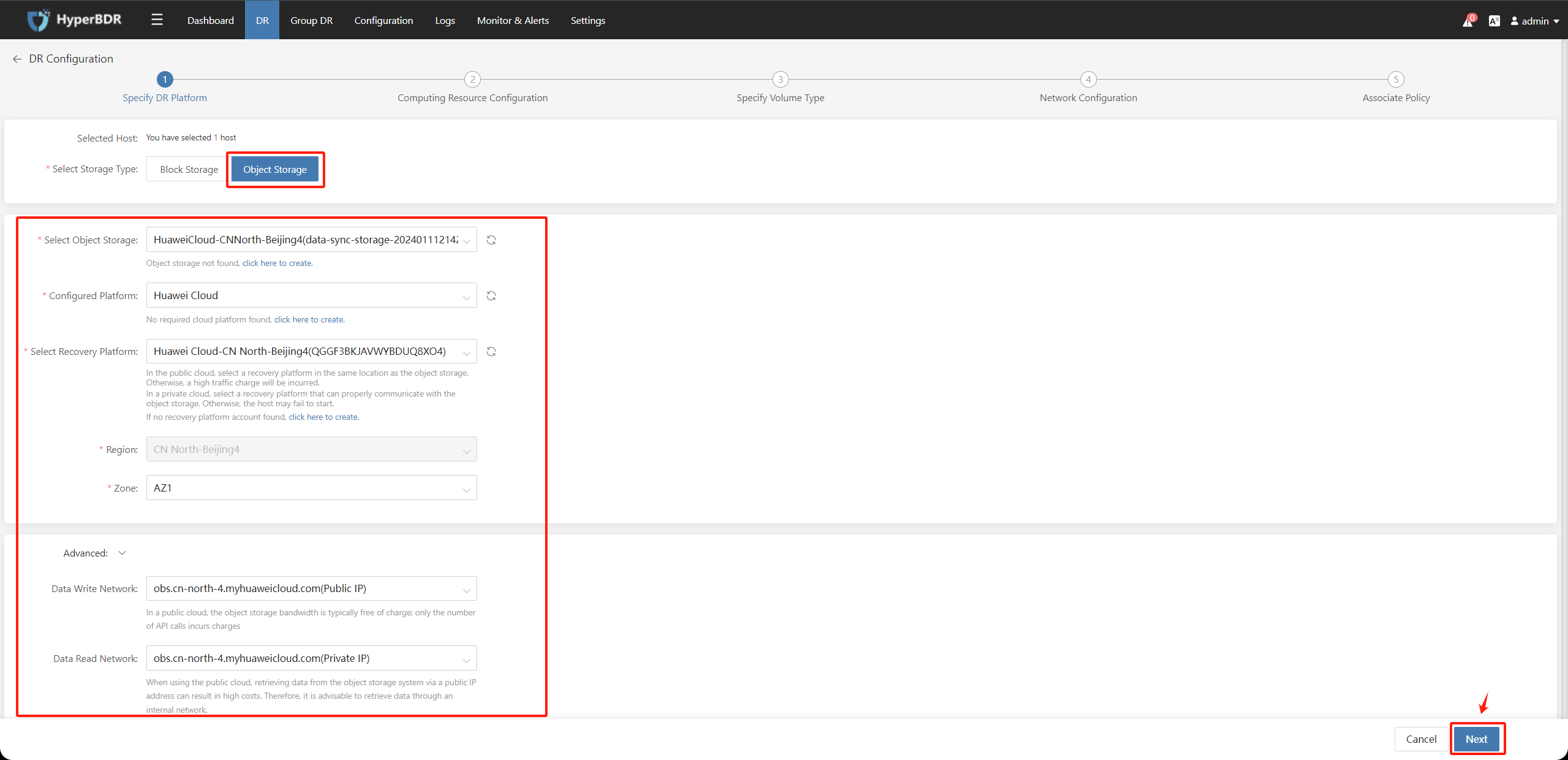Refresh the Configured Platform list
Image resolution: width=1568 pixels, height=760 pixels.
[x=491, y=296]
